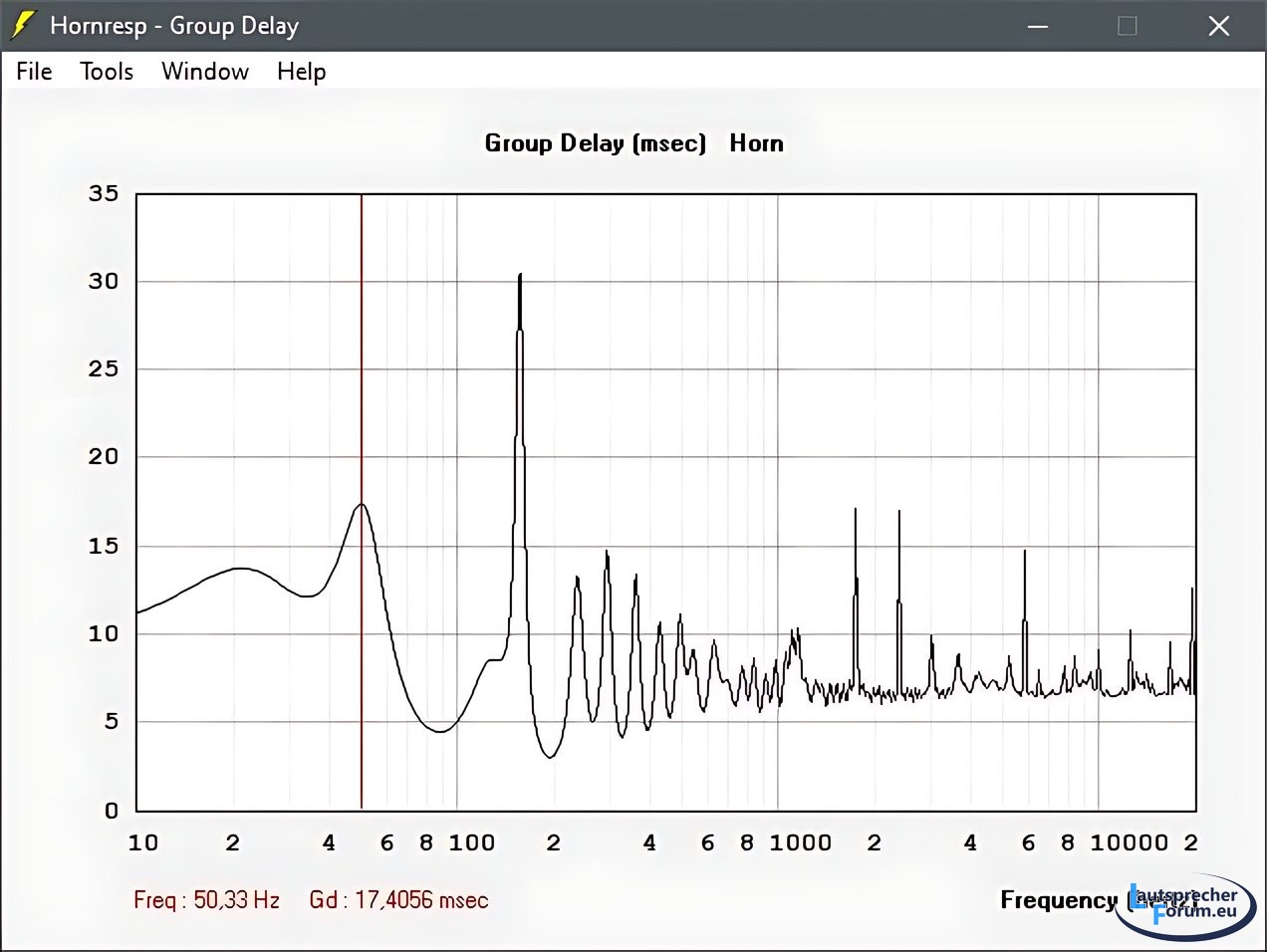Click the 100 label on the frequency axis
Viewport: 1267px width, 952px height.
pos(471,842)
